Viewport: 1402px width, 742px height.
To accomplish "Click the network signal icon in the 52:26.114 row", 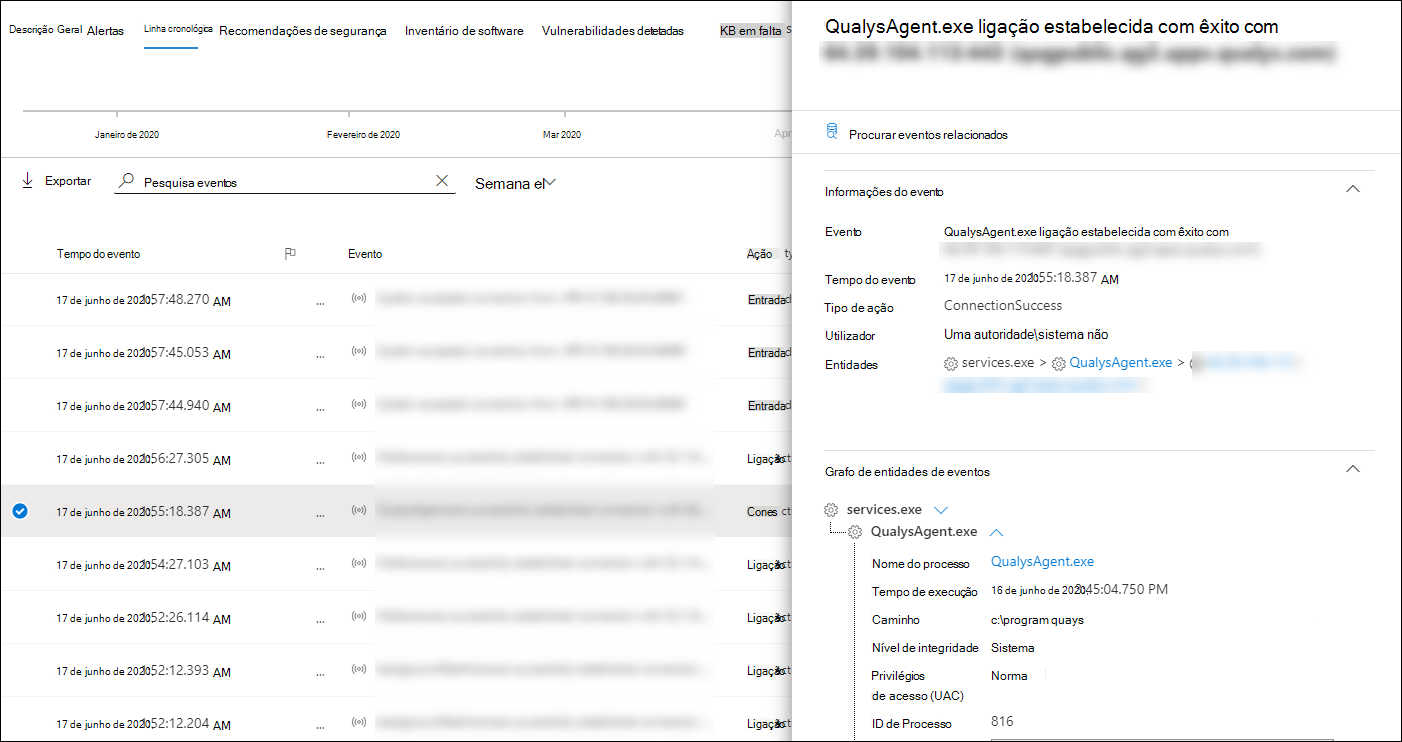I will pyautogui.click(x=359, y=617).
